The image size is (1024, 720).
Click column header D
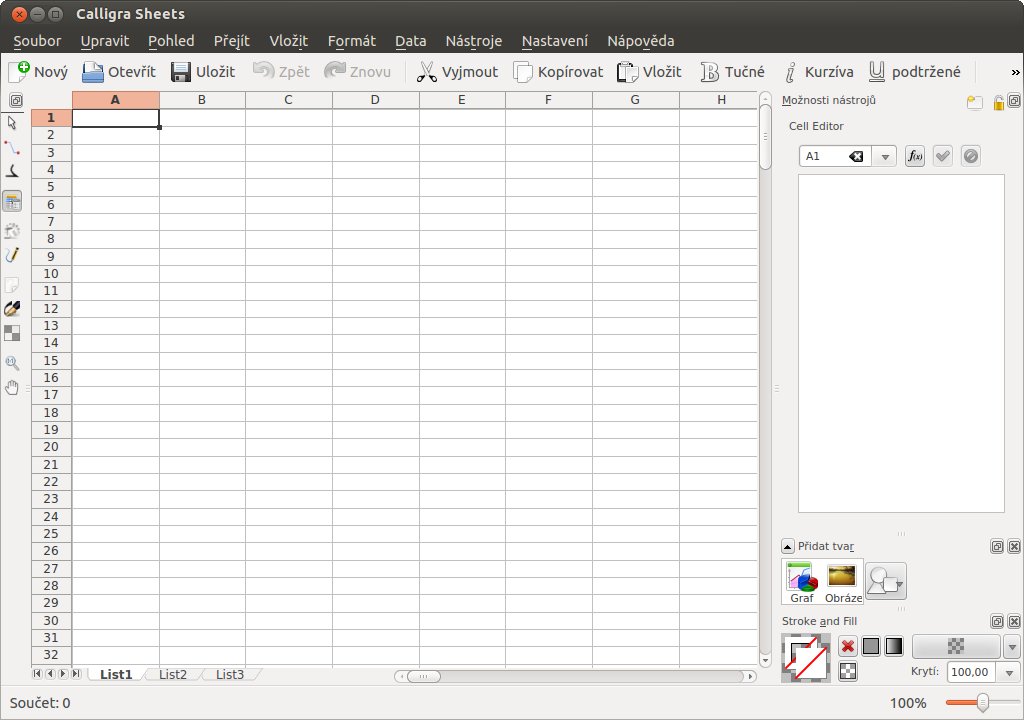[375, 100]
